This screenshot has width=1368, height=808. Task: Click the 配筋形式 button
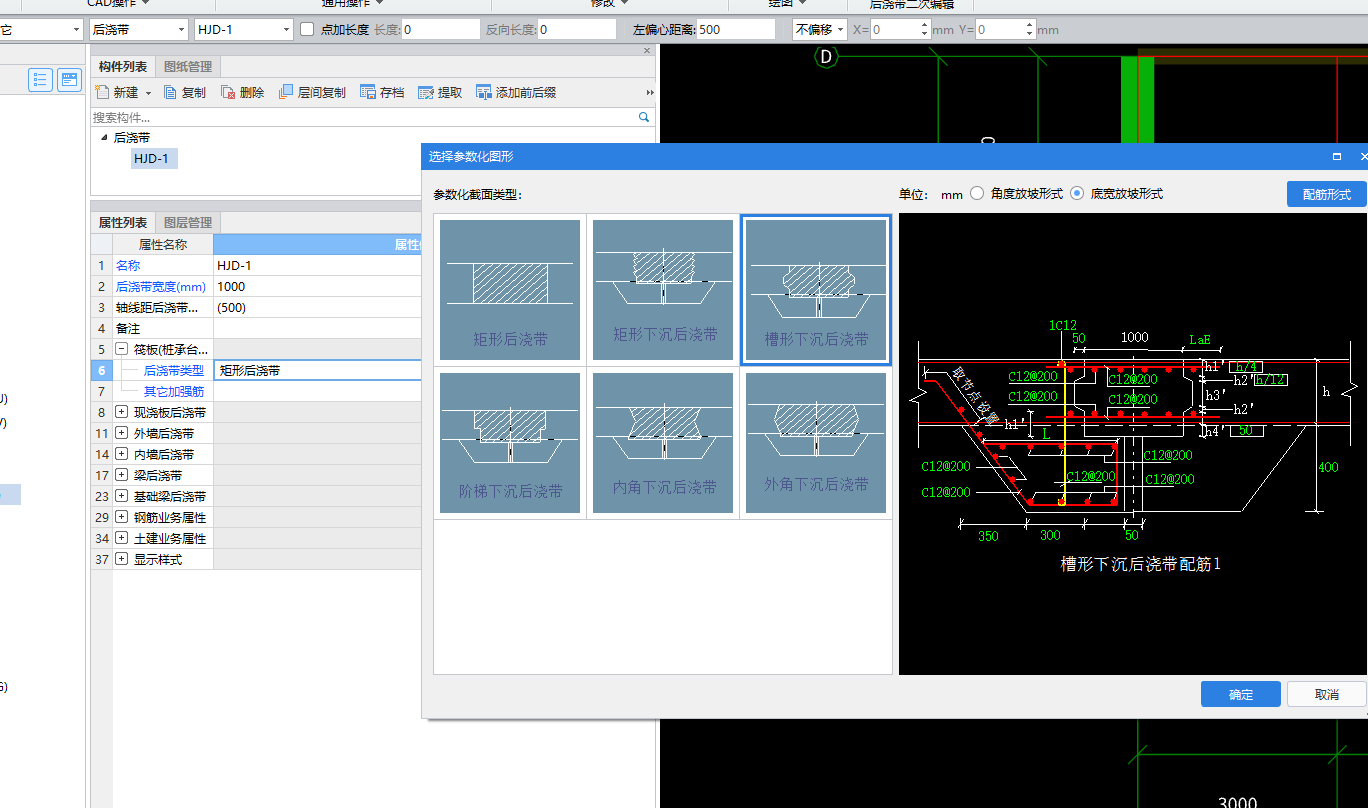point(1326,194)
